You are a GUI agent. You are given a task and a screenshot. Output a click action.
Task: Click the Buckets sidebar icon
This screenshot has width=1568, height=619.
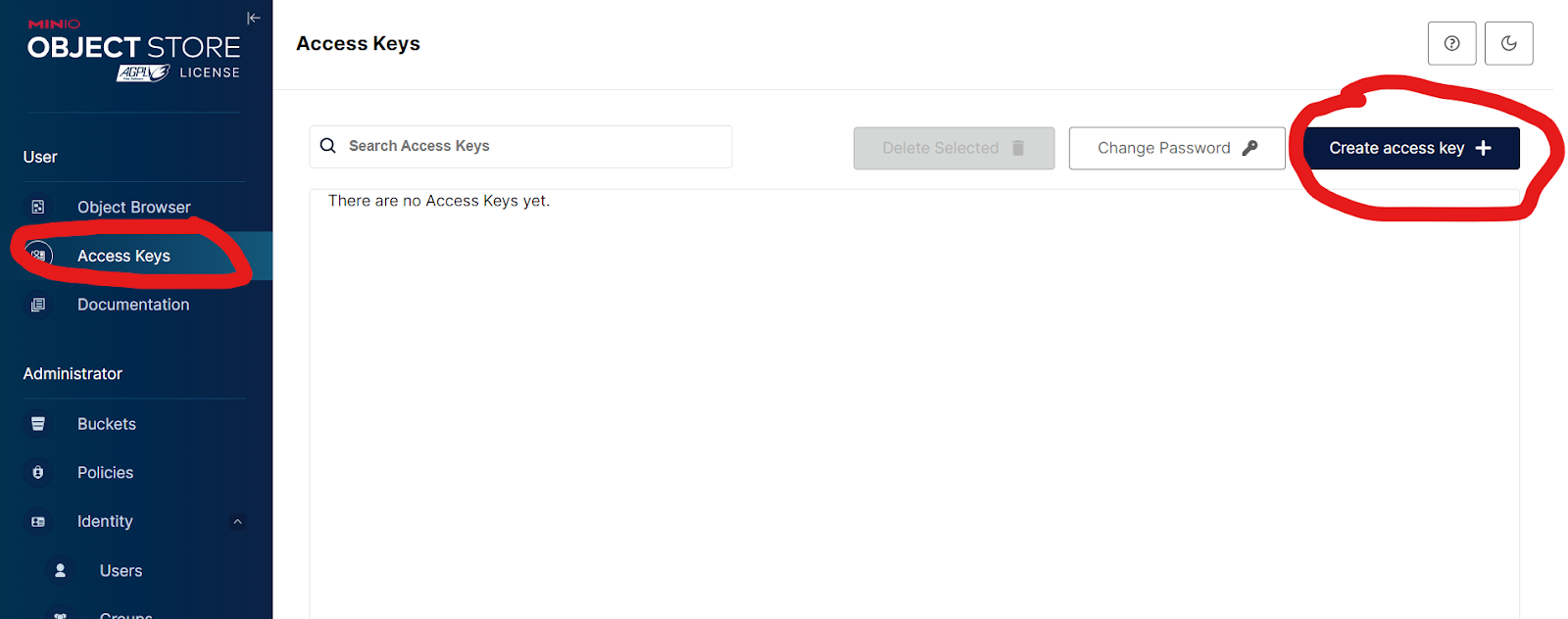pyautogui.click(x=38, y=424)
